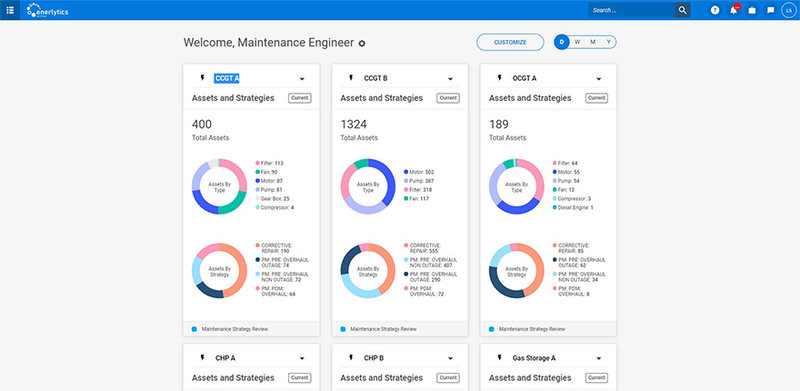Click the 1324 Total Assets value
This screenshot has height=391, width=800.
point(354,125)
